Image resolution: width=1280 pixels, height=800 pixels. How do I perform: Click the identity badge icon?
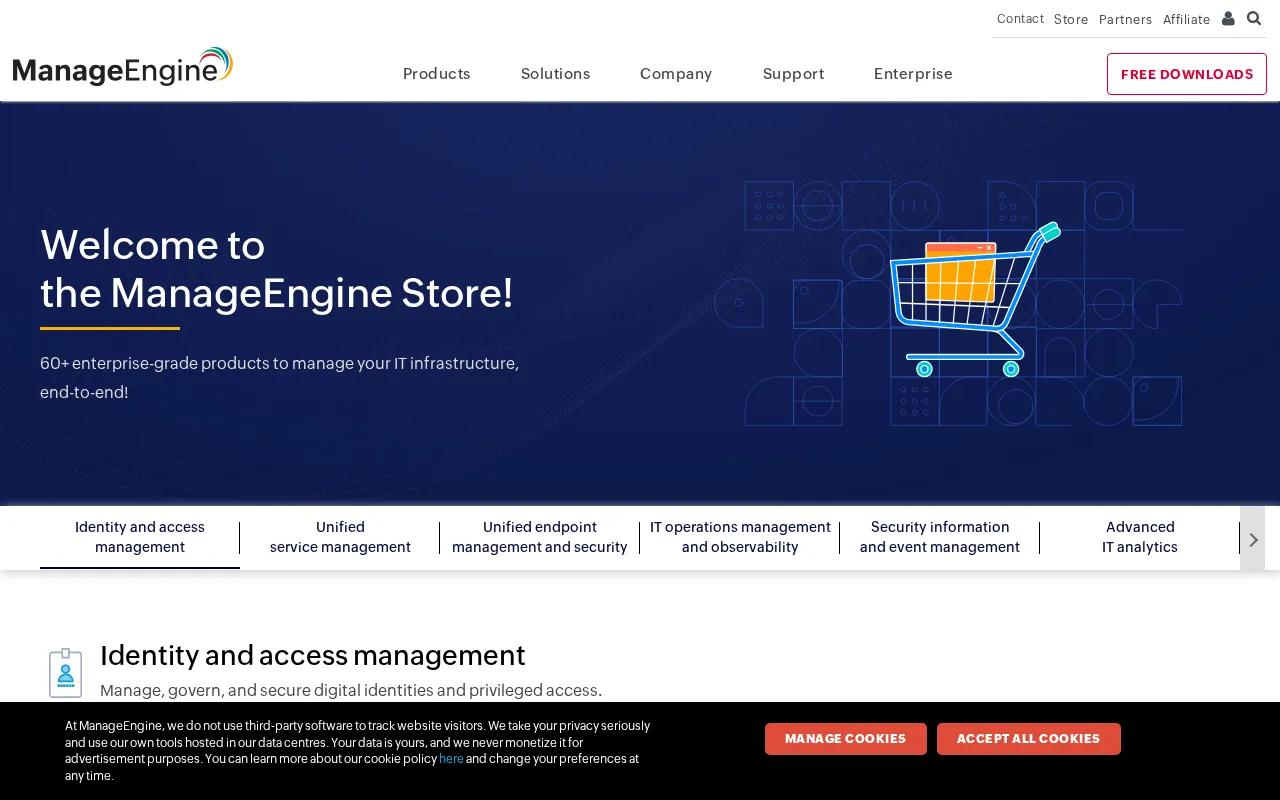(66, 673)
